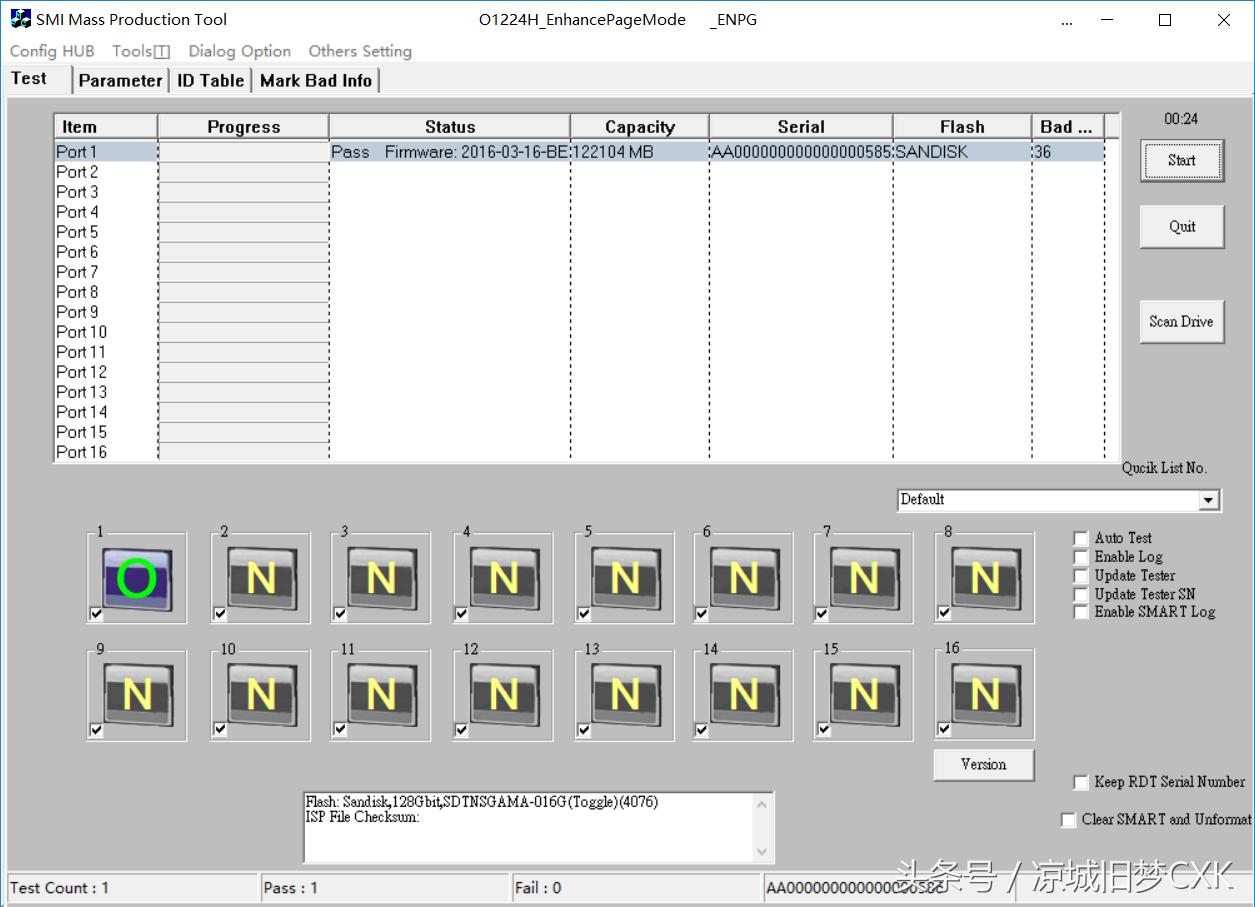Uncheck the slot 9 checkbox

coord(96,730)
